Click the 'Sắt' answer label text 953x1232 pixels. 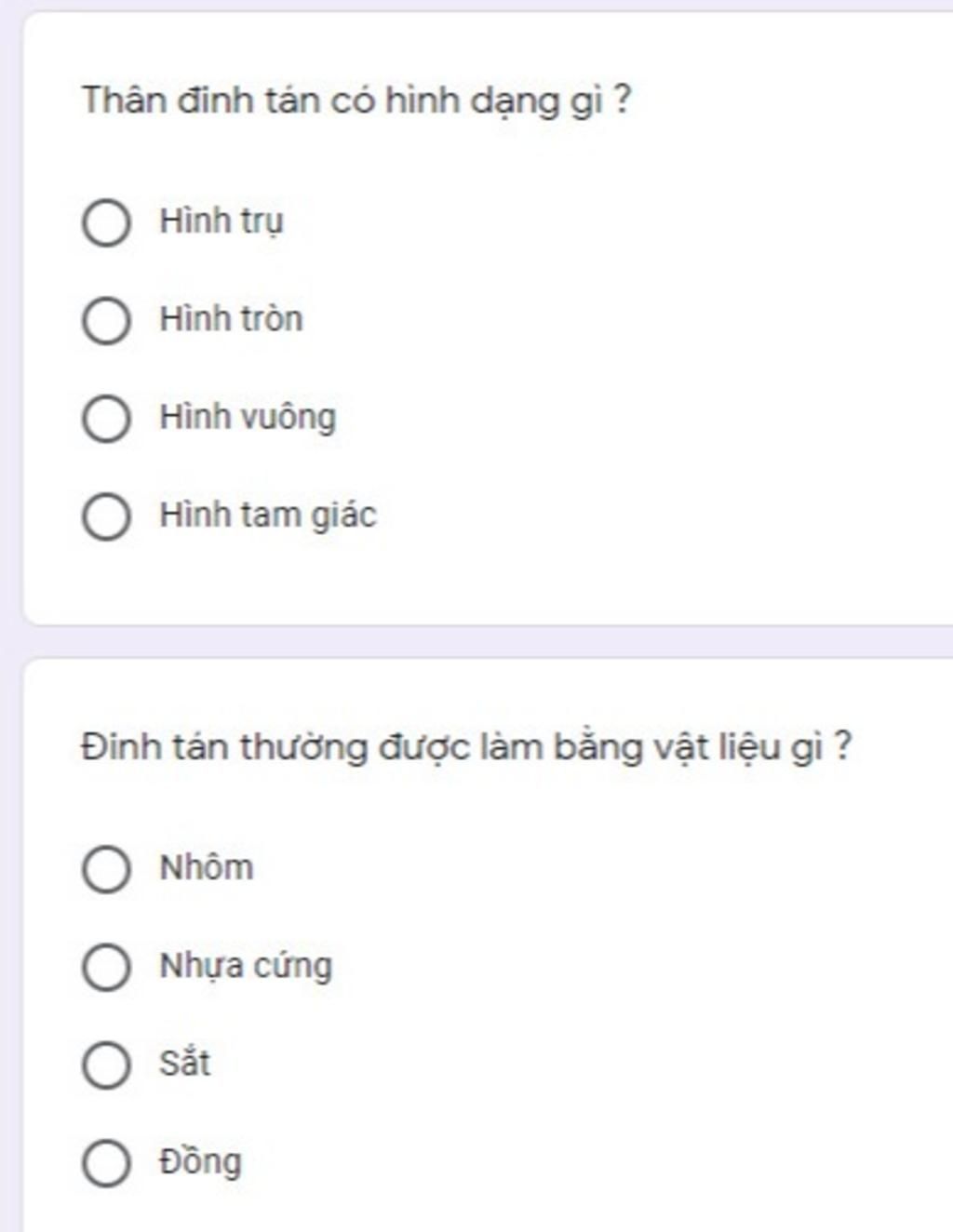184,1063
